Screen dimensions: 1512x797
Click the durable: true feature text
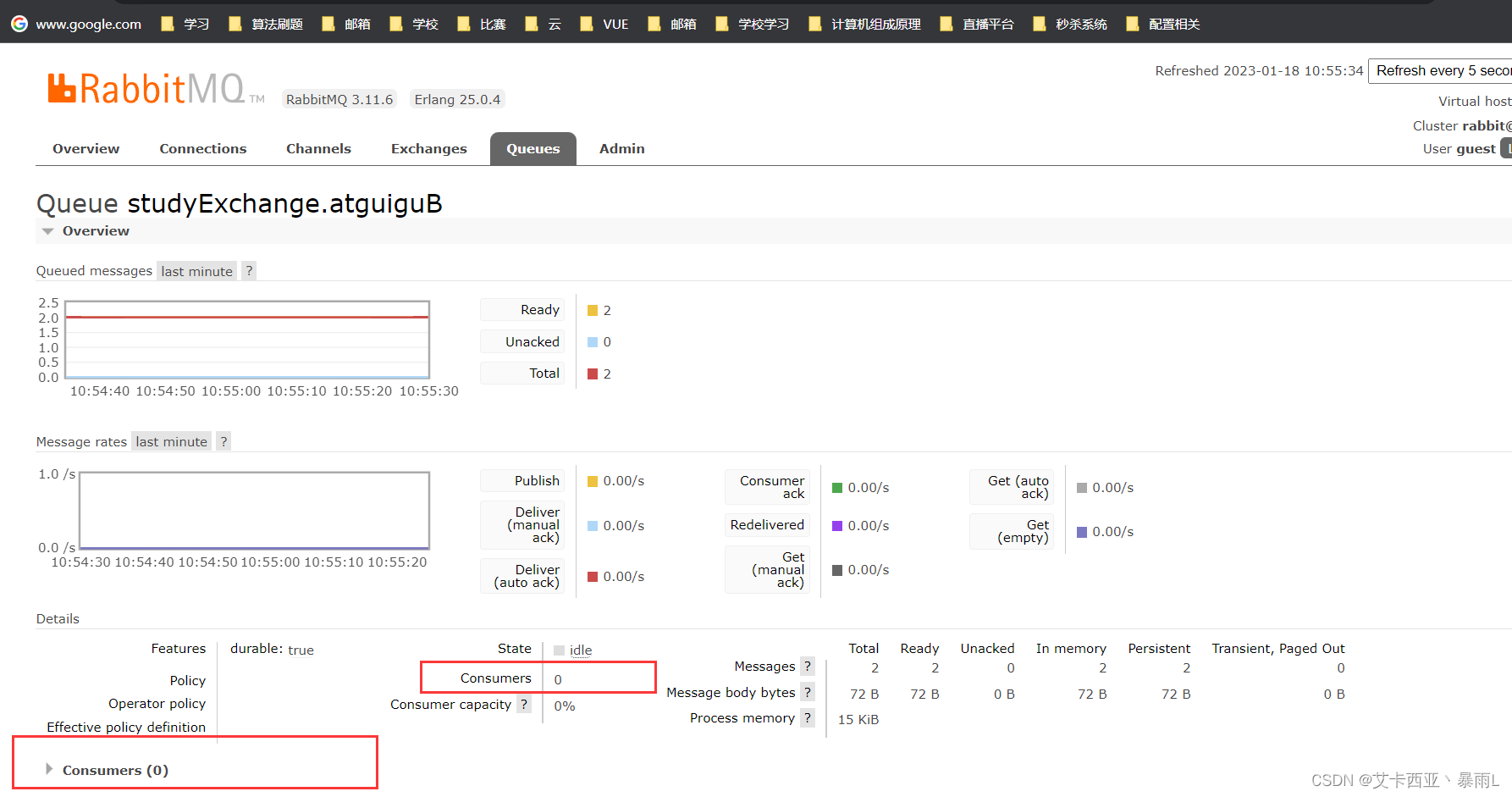(x=272, y=649)
